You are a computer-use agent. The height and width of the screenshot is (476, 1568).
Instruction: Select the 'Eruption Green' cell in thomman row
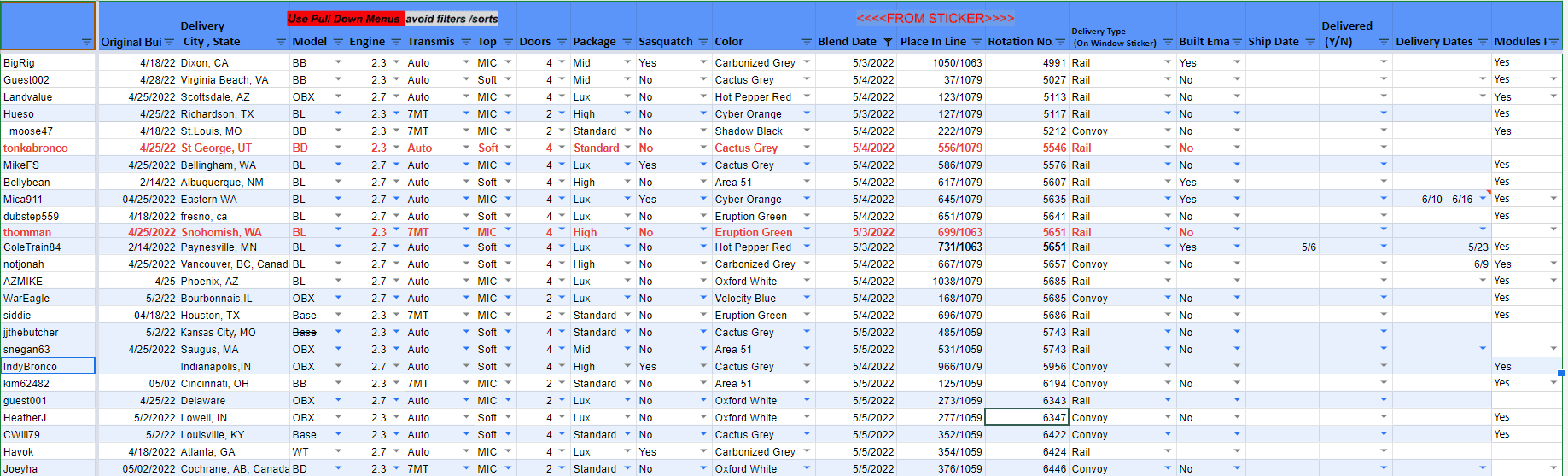point(763,232)
